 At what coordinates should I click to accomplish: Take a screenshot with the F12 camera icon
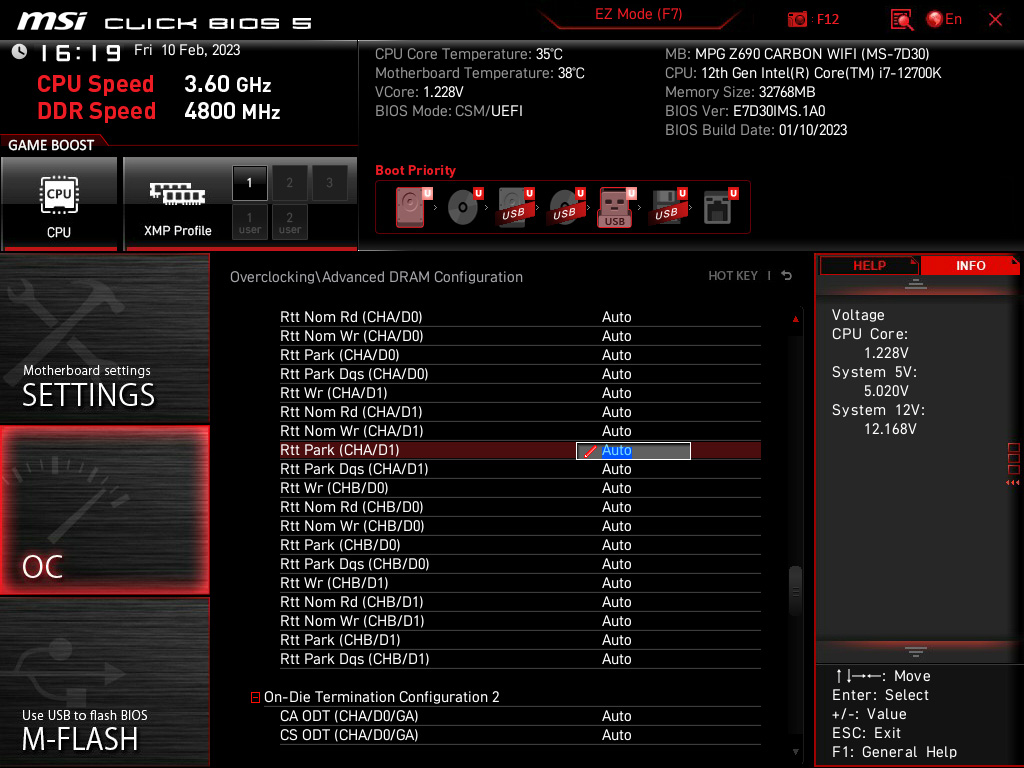(797, 19)
